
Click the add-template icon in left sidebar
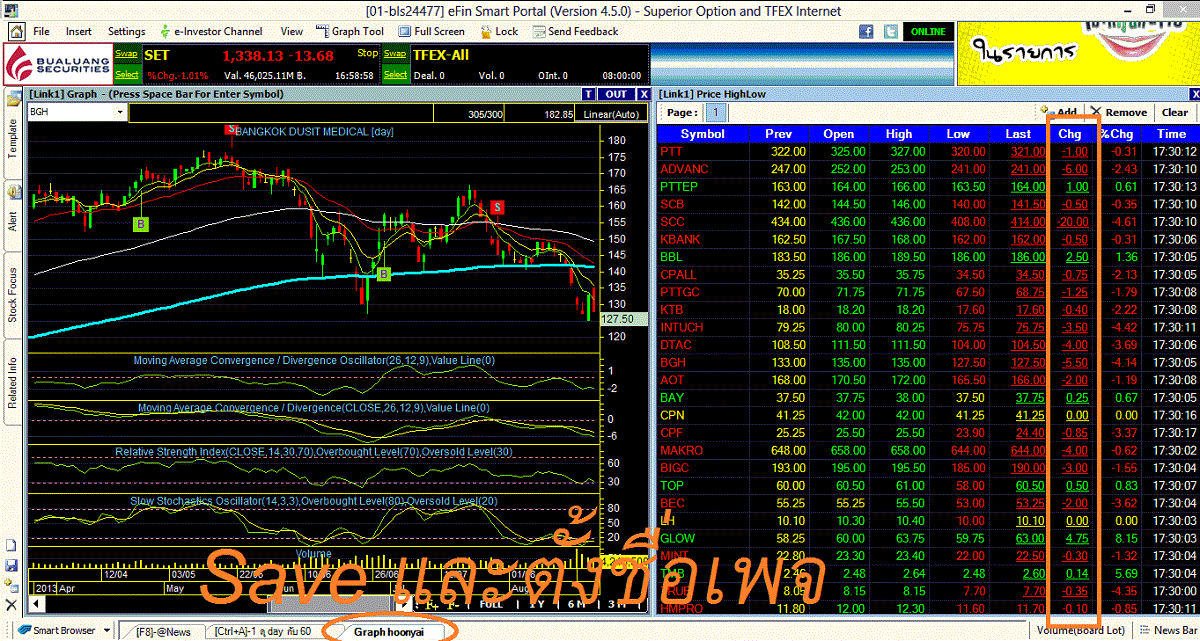point(11,586)
